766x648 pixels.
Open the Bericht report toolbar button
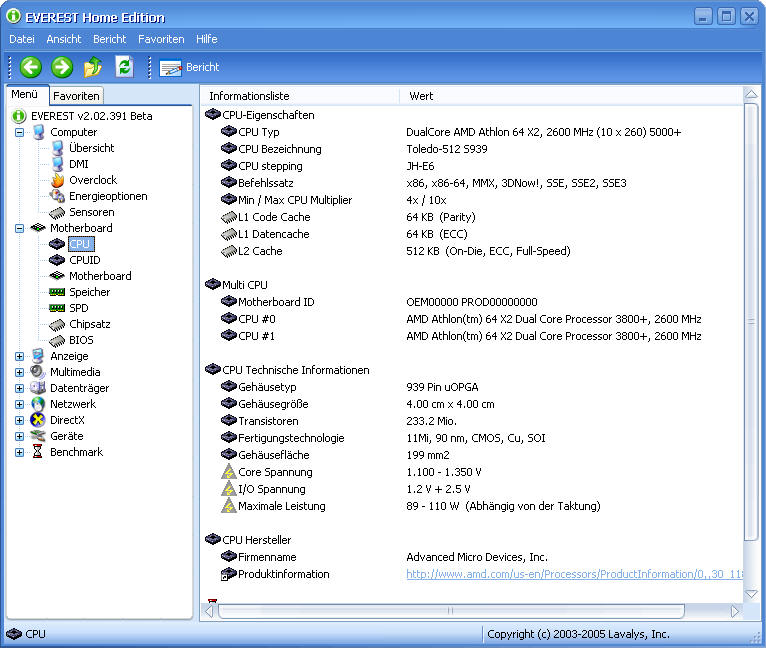coord(189,67)
